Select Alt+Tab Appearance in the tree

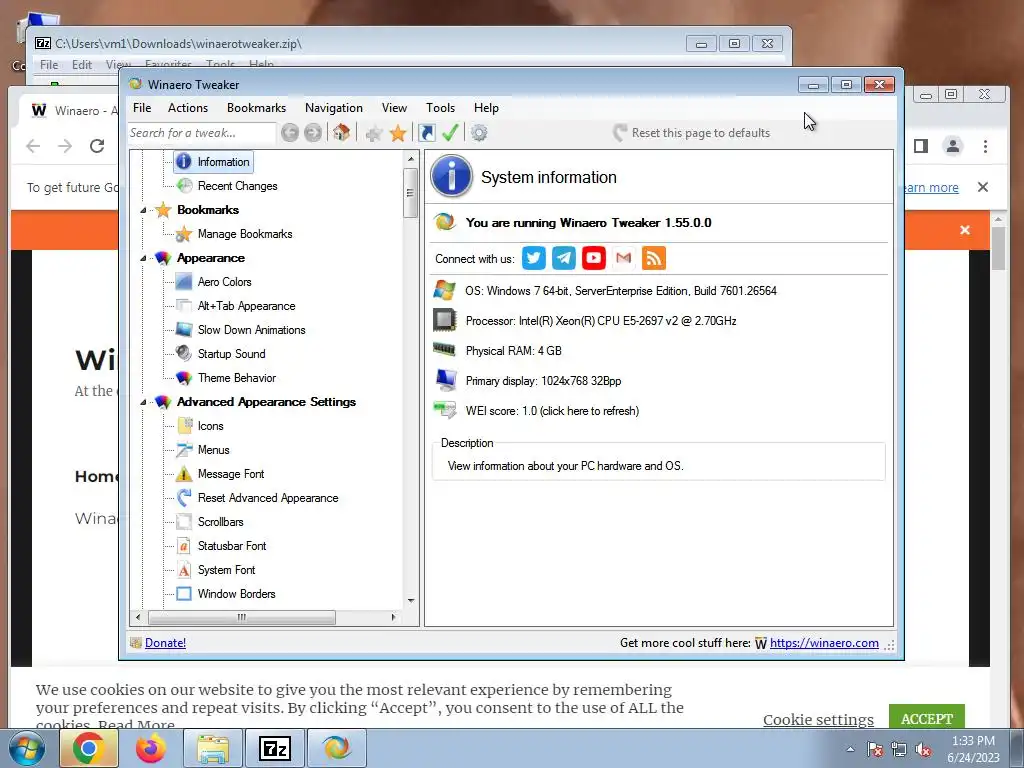(x=246, y=306)
